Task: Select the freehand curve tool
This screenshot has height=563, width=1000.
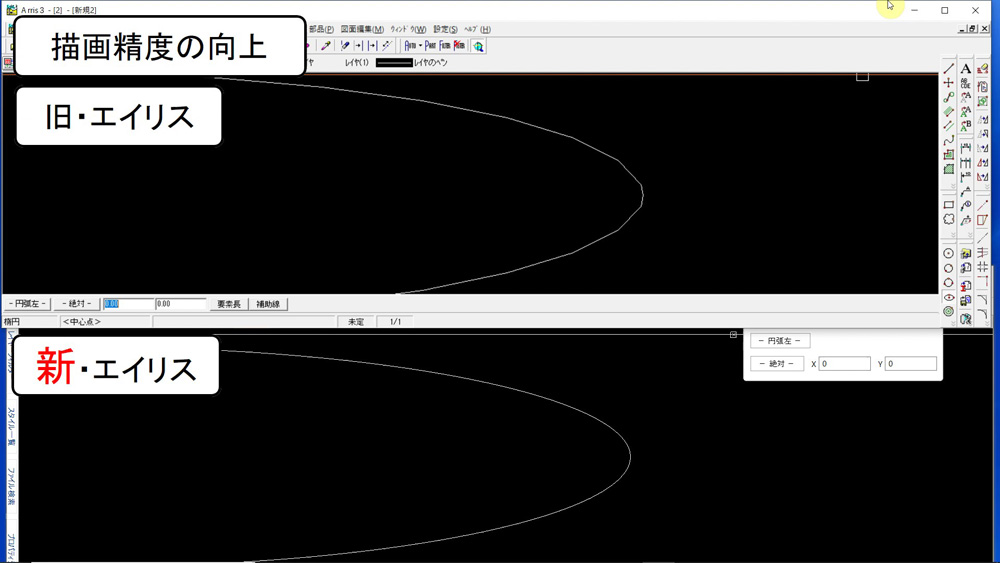Action: click(x=948, y=141)
